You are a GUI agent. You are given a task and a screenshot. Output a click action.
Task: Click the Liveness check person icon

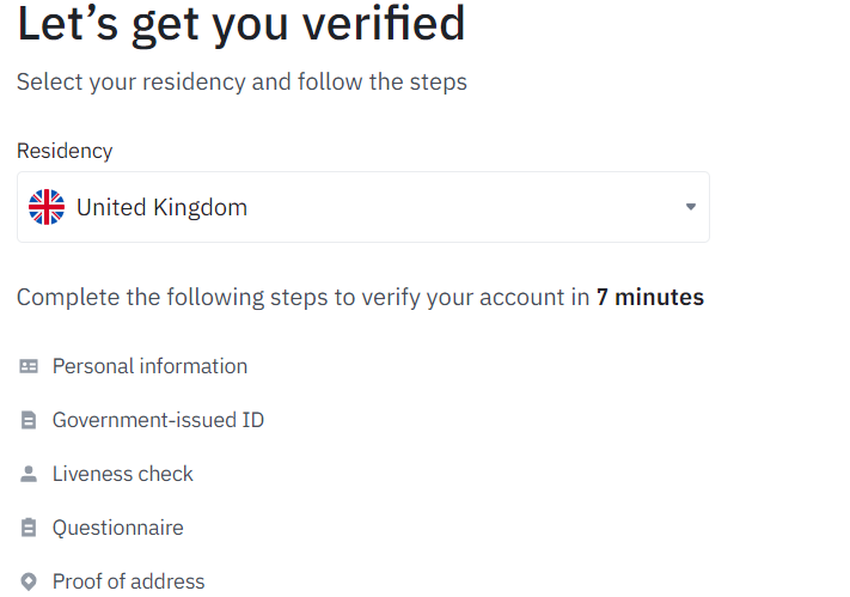click(29, 474)
